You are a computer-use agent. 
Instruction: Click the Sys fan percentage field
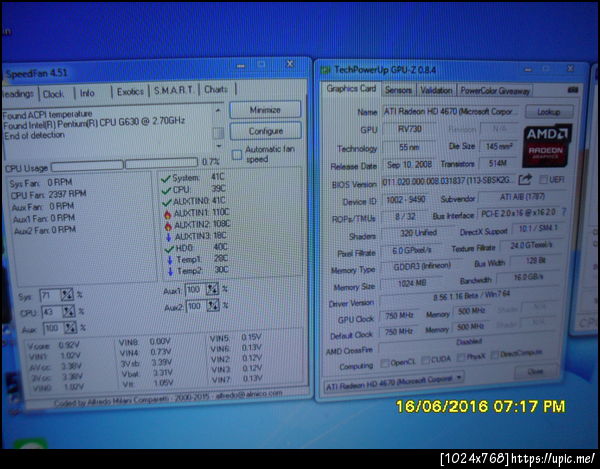pos(50,295)
